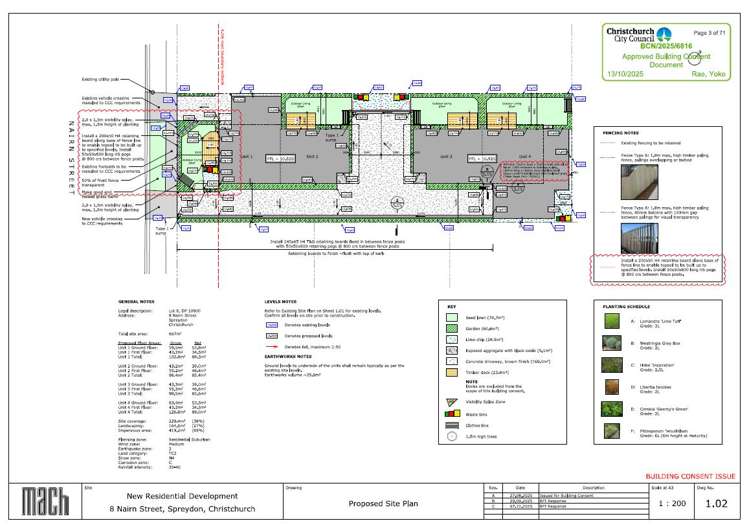Select the Timber deck key swatch
This screenshot has width=749, height=532.
[453, 370]
